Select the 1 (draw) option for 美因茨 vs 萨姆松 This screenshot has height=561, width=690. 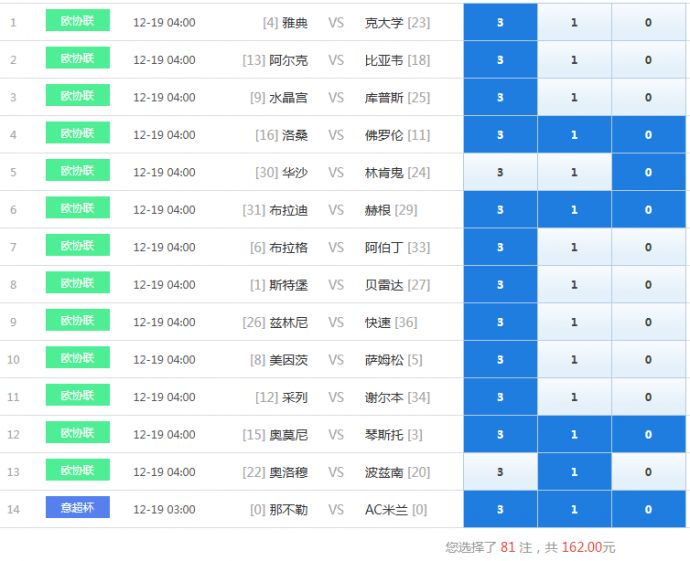tap(574, 360)
